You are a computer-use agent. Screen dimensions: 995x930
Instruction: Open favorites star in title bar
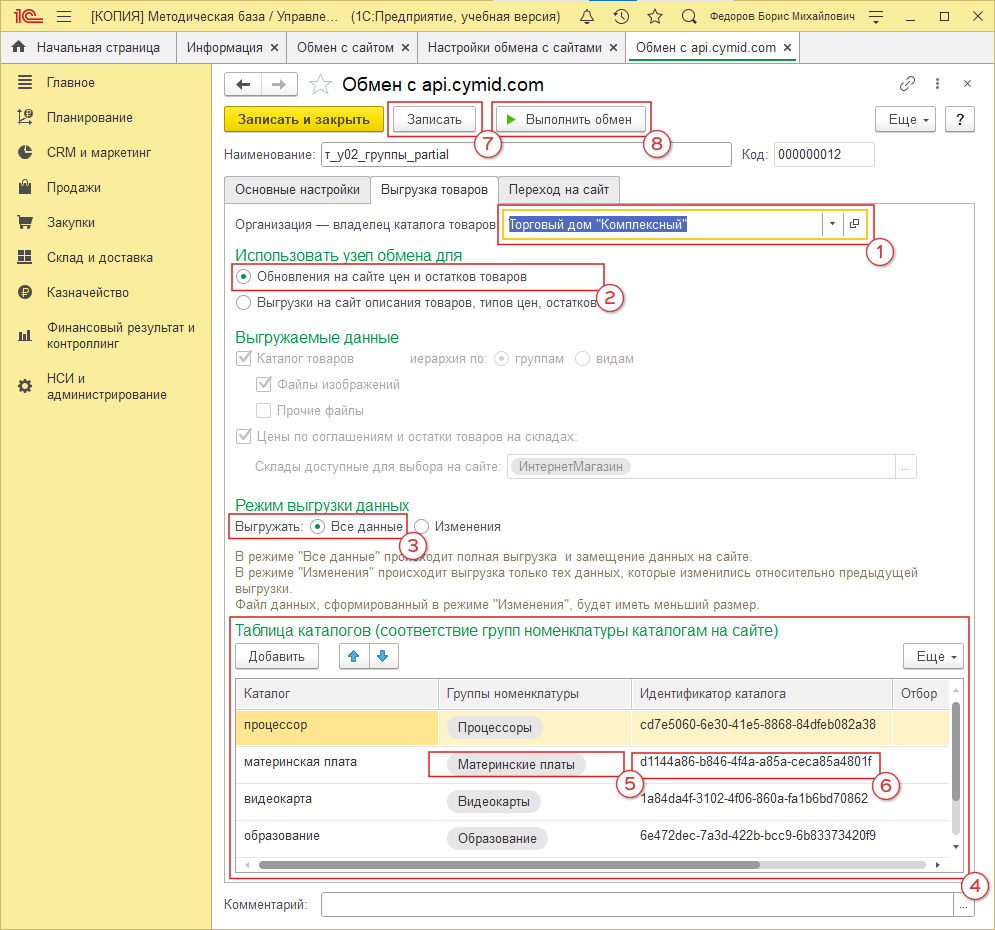pos(654,17)
